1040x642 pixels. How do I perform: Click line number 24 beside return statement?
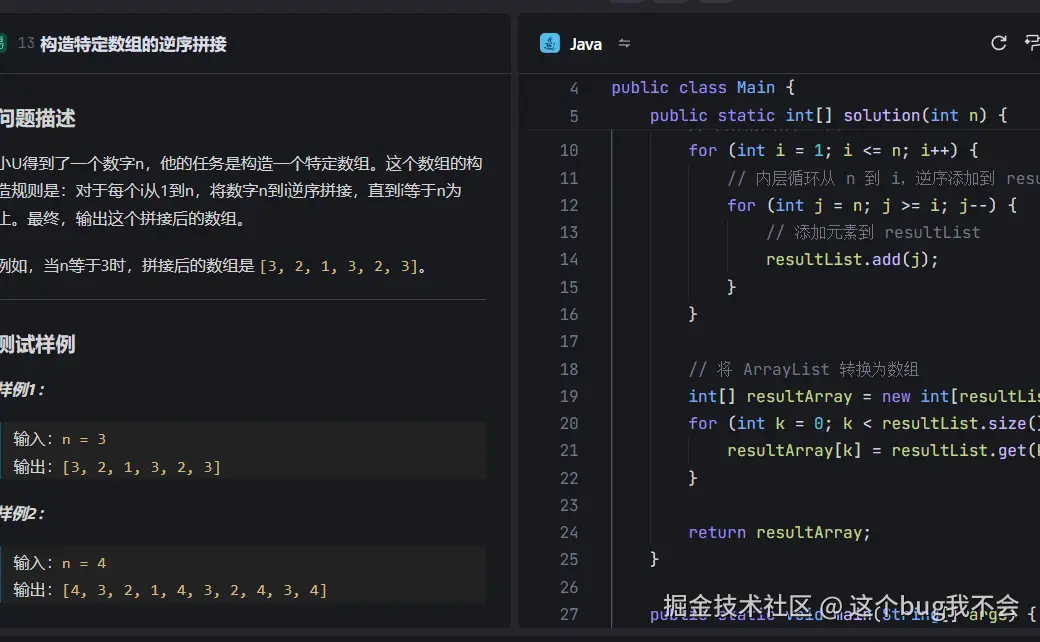click(568, 532)
